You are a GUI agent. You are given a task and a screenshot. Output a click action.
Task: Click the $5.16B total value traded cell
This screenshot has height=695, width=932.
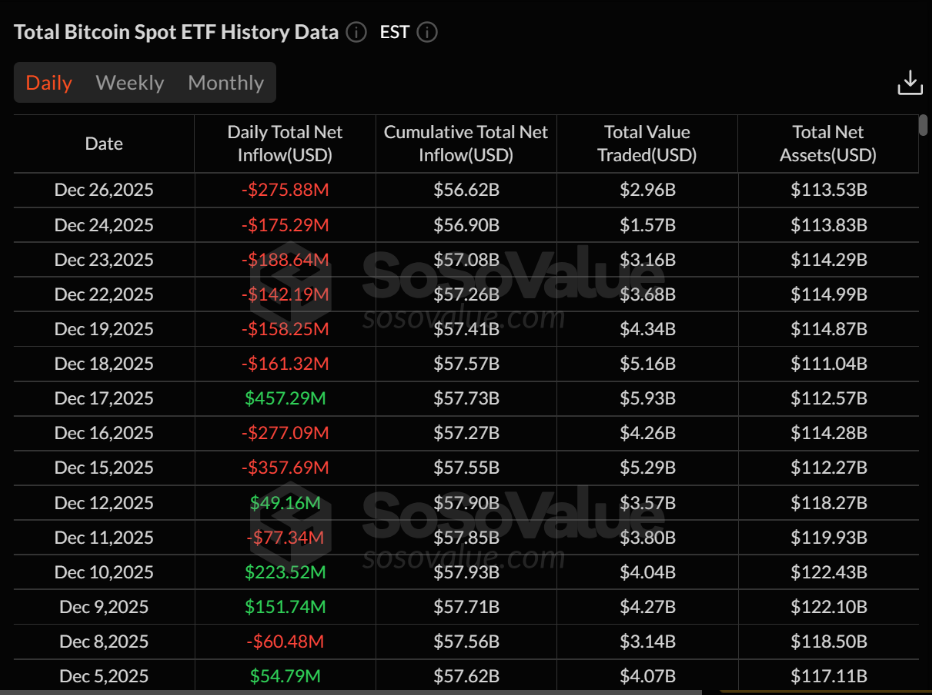pos(647,364)
